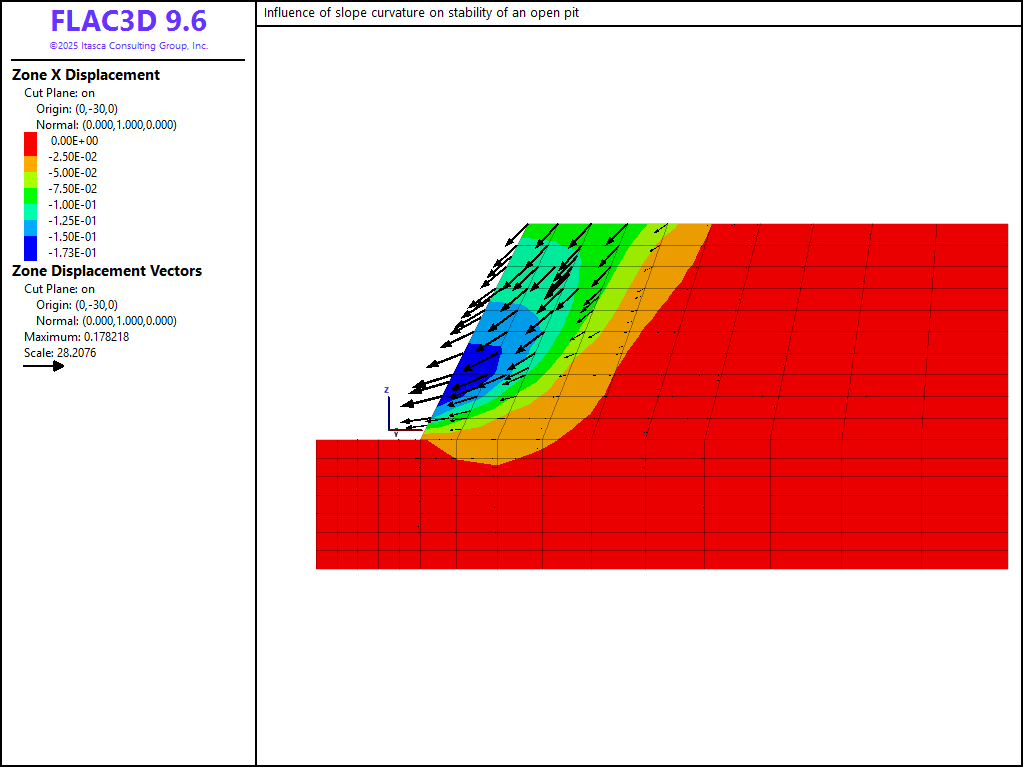
Task: Select the red 0.00E+00 legend swatch
Action: (30, 140)
